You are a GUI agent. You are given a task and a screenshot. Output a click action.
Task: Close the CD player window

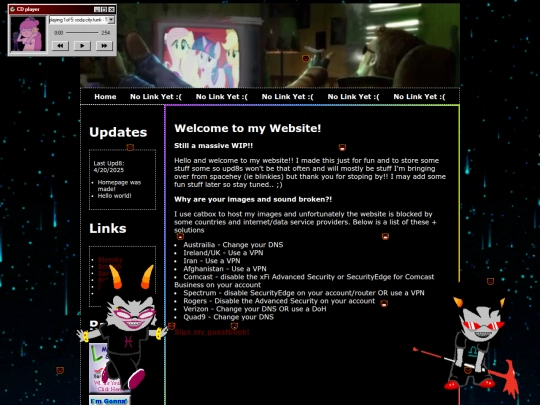(112, 9)
